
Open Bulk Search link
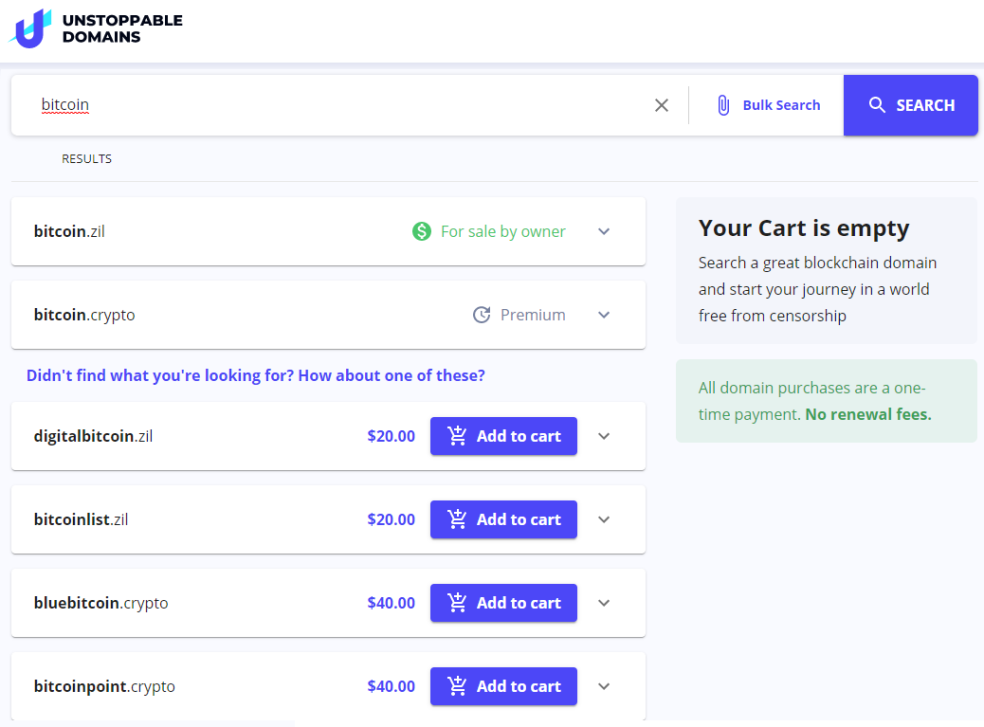click(781, 105)
